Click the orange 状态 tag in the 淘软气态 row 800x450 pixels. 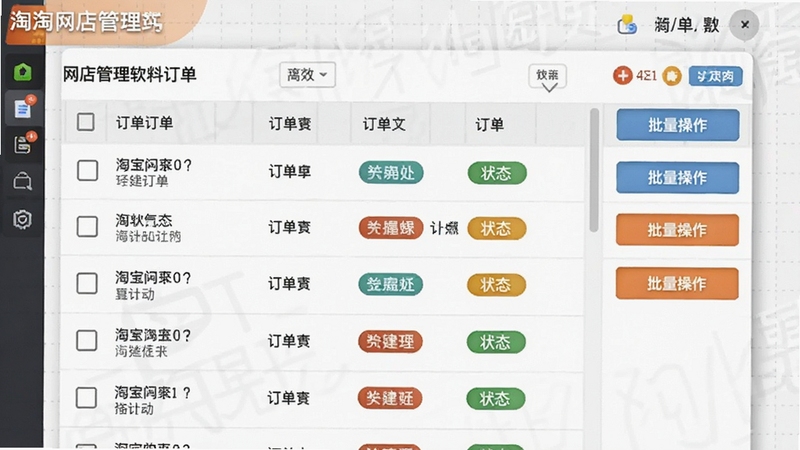[497, 228]
